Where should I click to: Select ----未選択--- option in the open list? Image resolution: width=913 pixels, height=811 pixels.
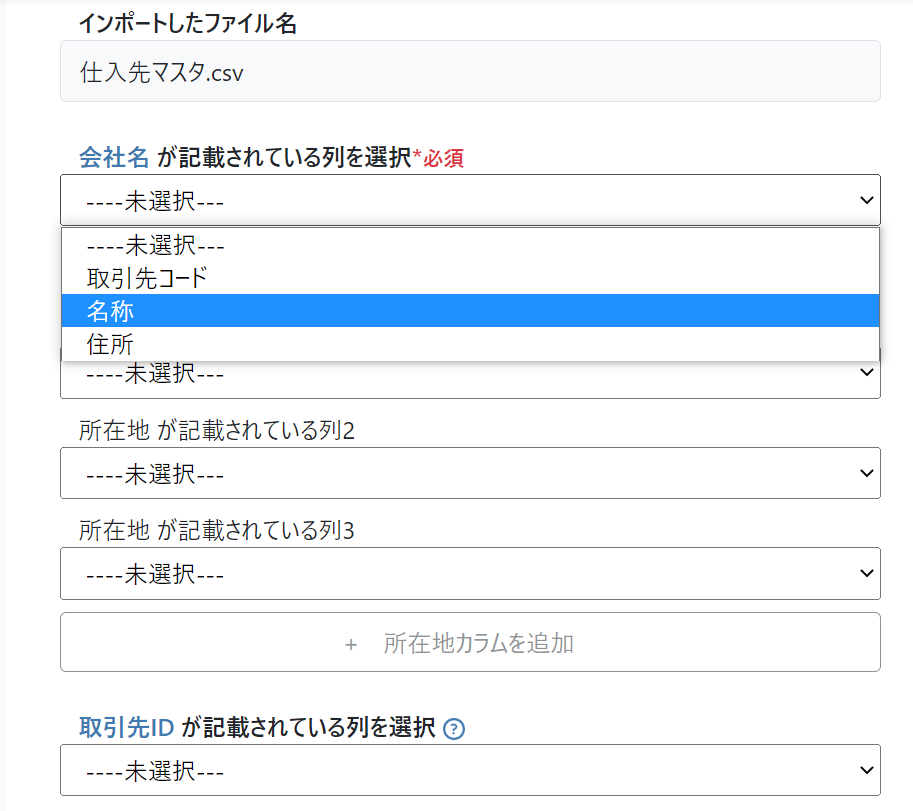155,245
